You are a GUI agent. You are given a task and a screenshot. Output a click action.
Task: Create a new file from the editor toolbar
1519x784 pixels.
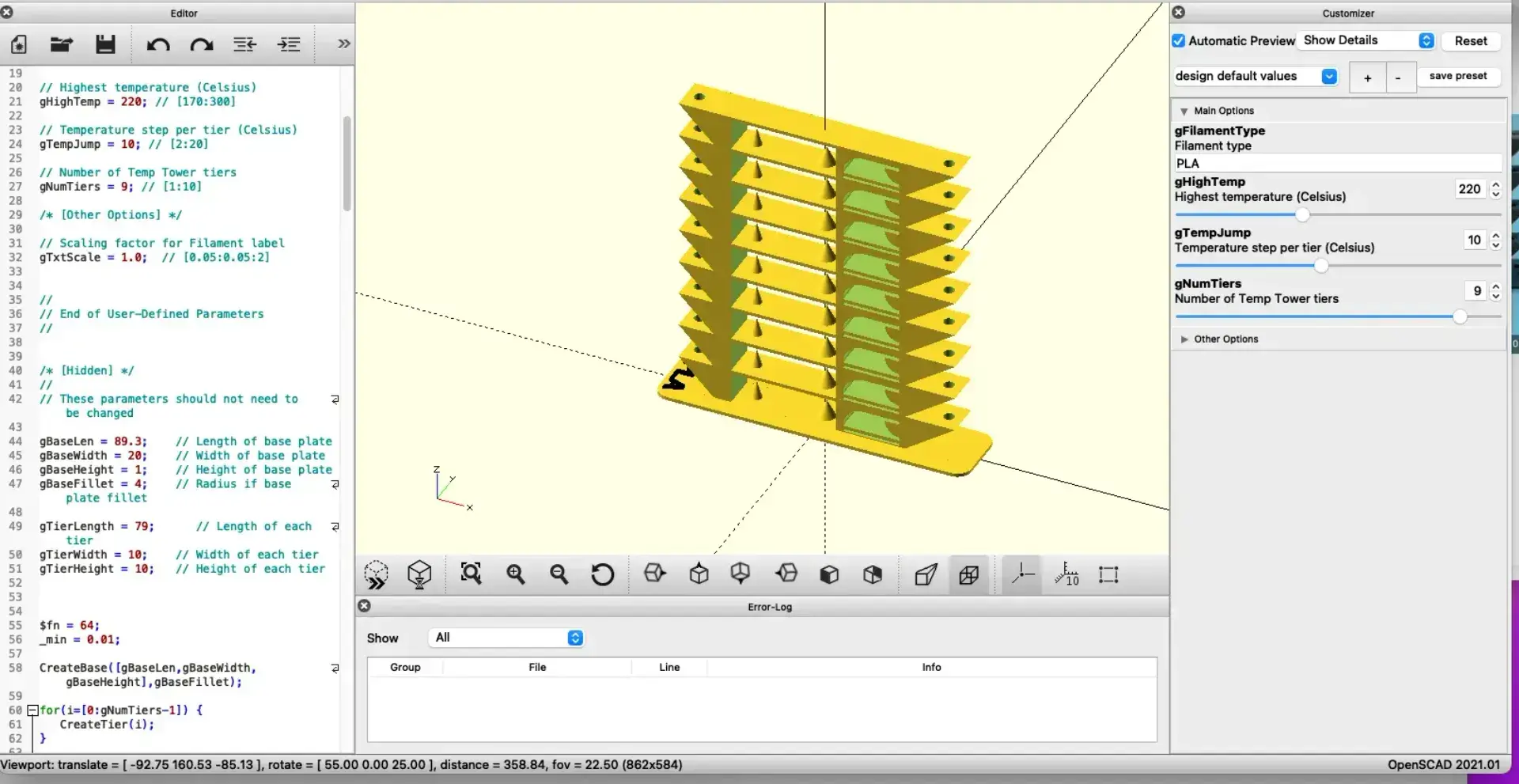pos(19,44)
